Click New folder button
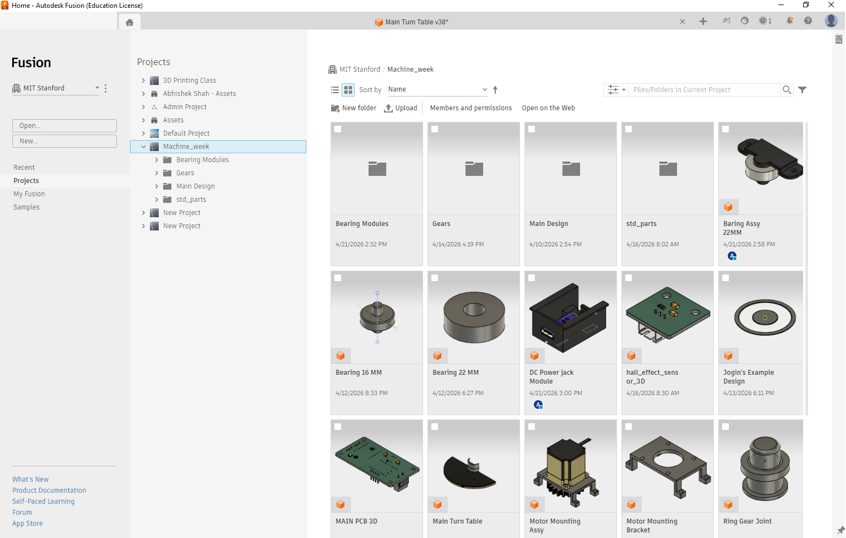Screen dimensions: 846x538 click(x=353, y=108)
